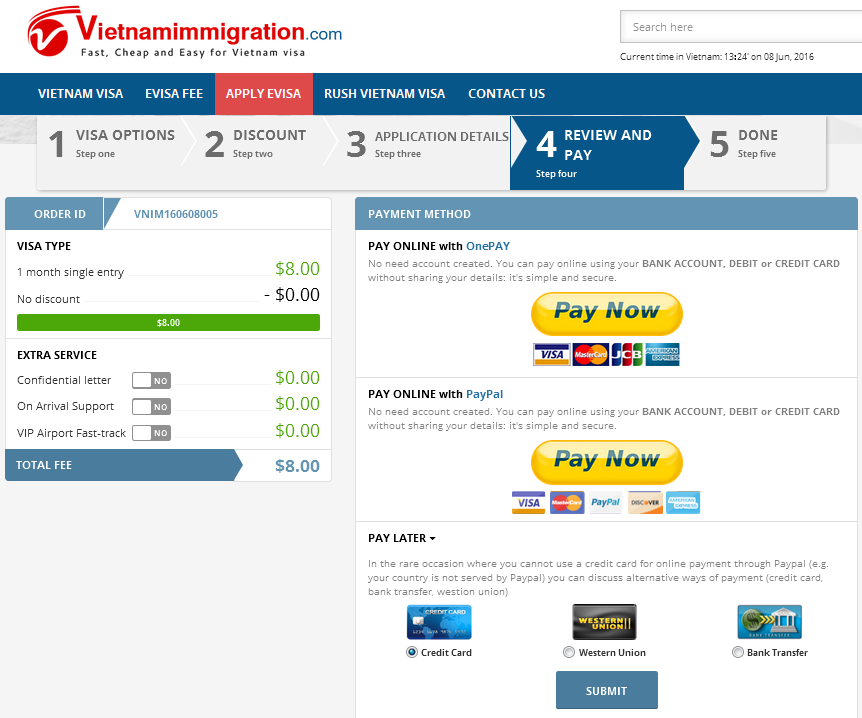
Task: Click the SUBMIT button
Action: [606, 691]
